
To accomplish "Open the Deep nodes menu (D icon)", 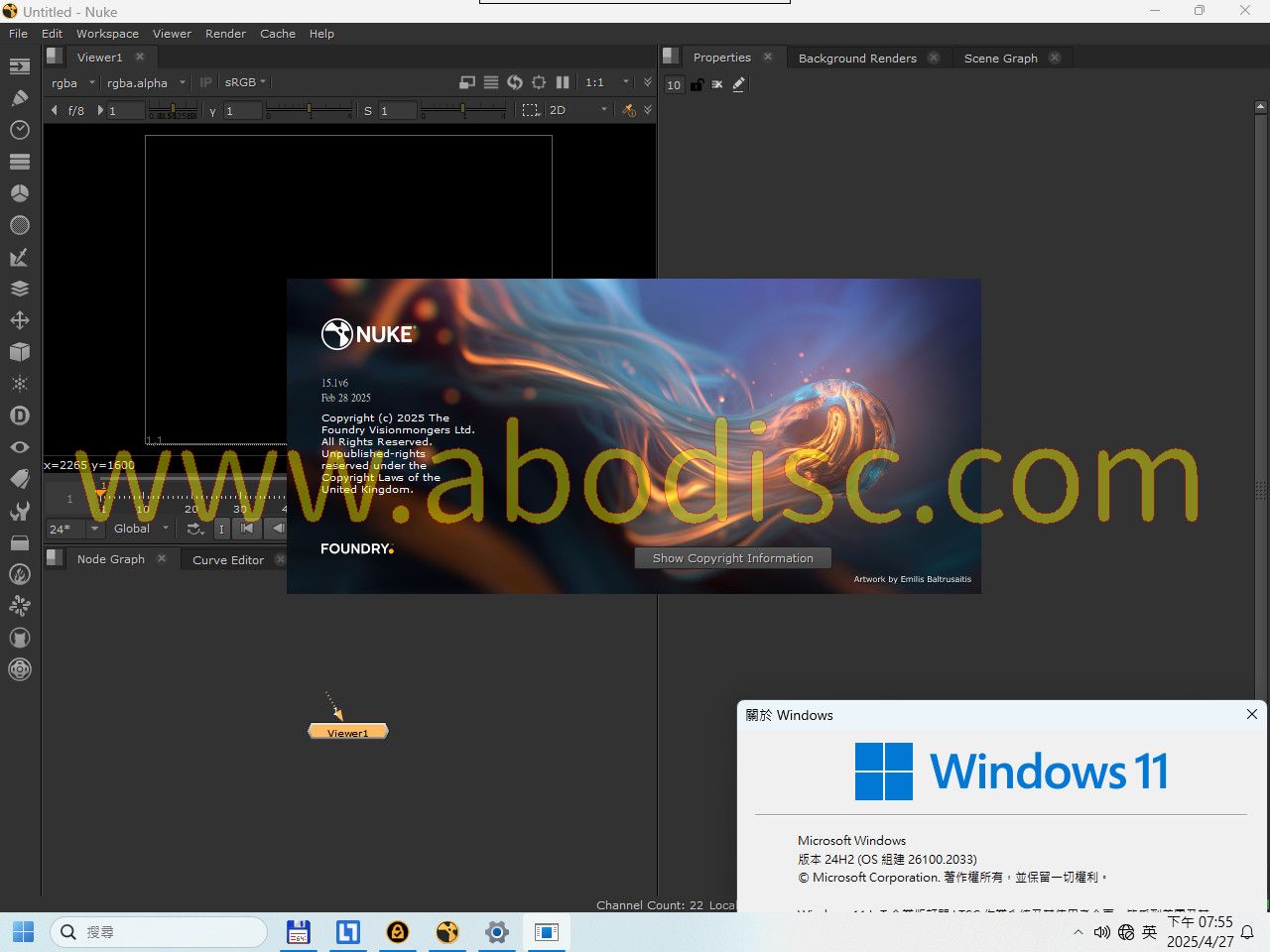I will click(x=20, y=416).
